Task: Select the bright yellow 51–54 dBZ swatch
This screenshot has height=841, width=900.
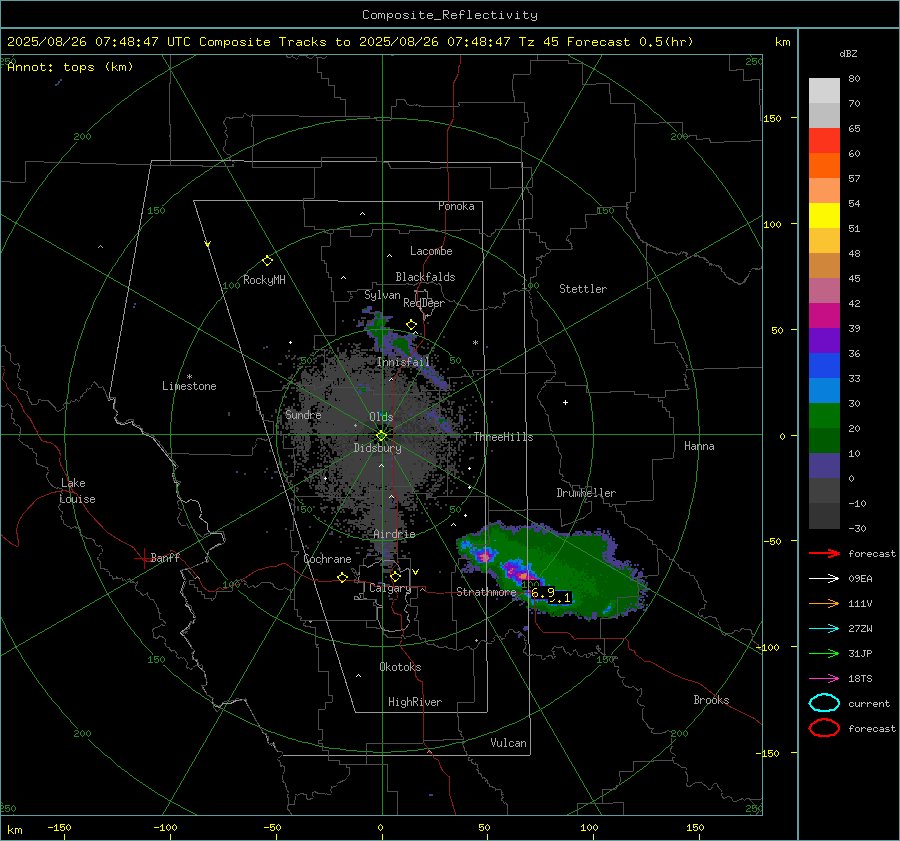Action: (x=824, y=215)
